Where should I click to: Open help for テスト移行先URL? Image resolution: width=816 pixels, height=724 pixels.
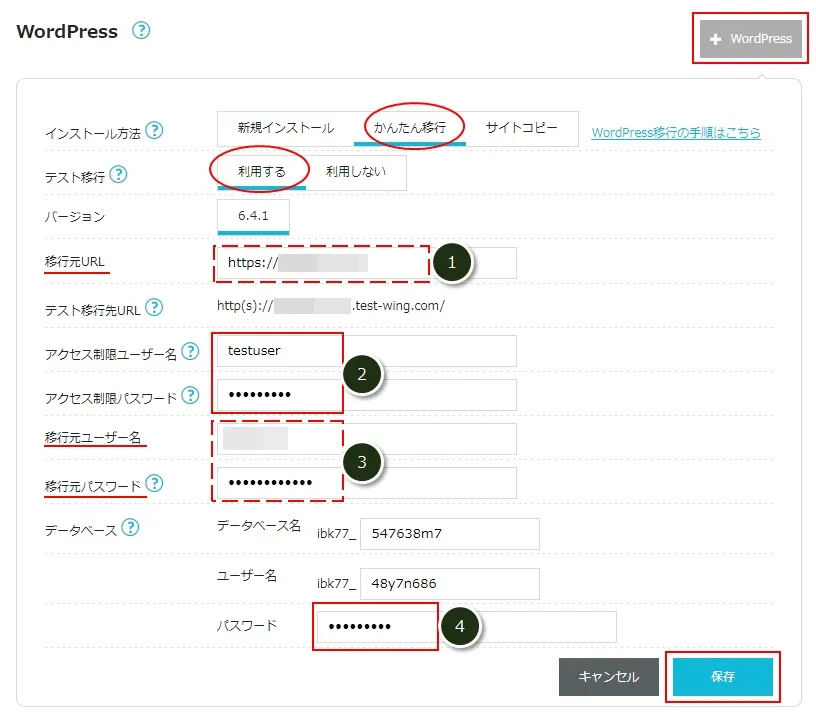[154, 307]
